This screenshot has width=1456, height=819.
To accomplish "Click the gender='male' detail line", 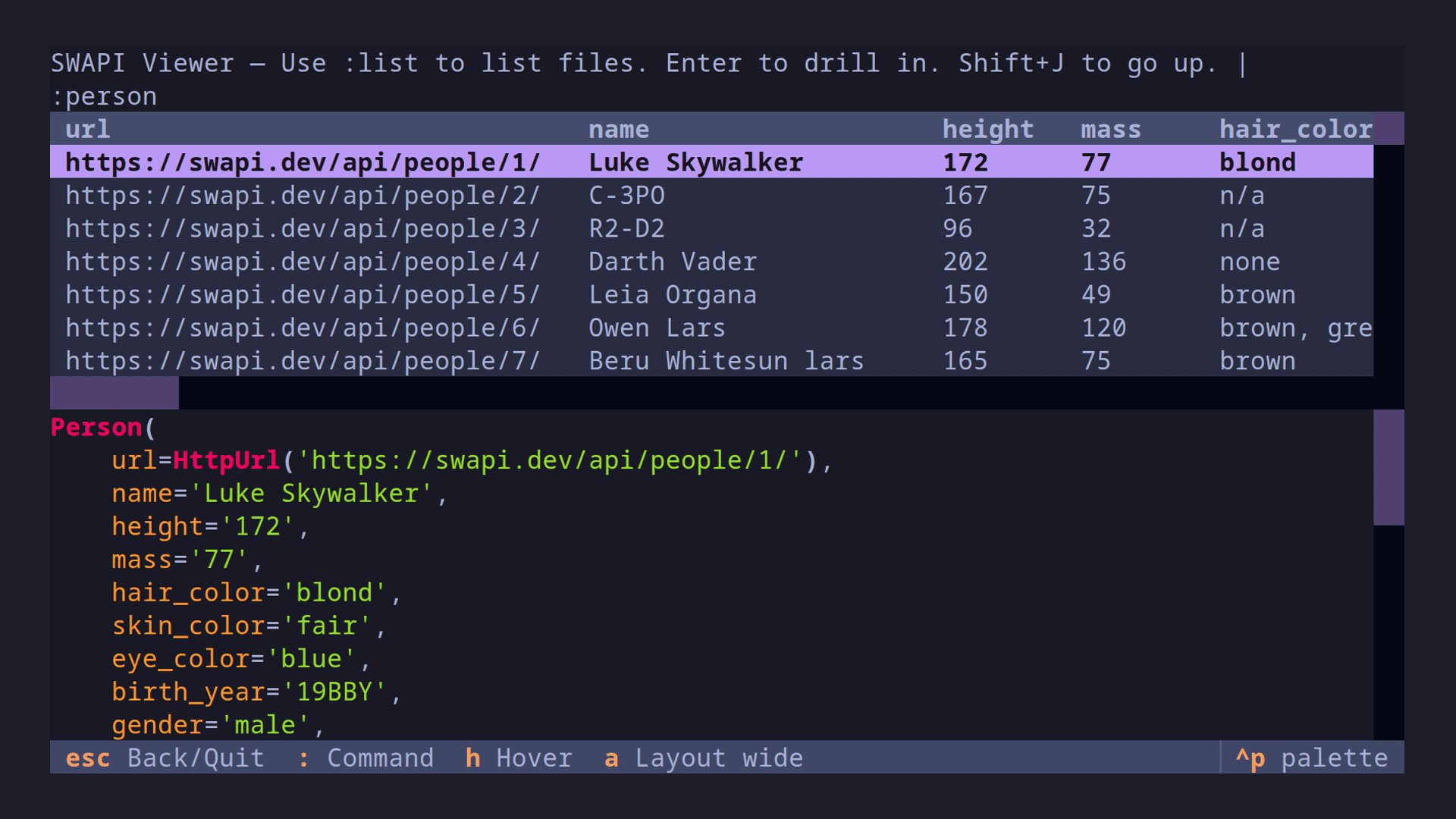I will (218, 724).
